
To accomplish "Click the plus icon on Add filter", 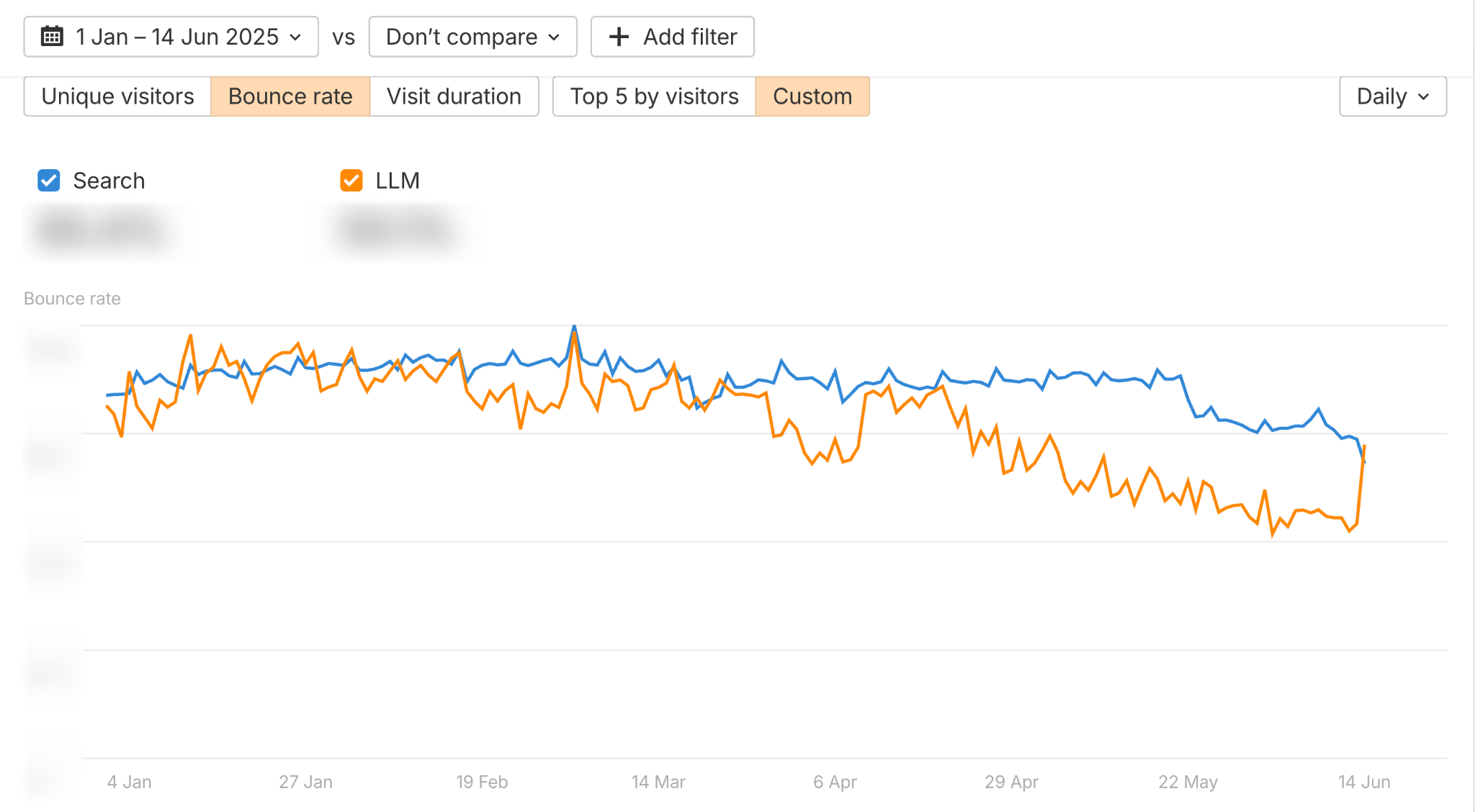I will coord(618,36).
